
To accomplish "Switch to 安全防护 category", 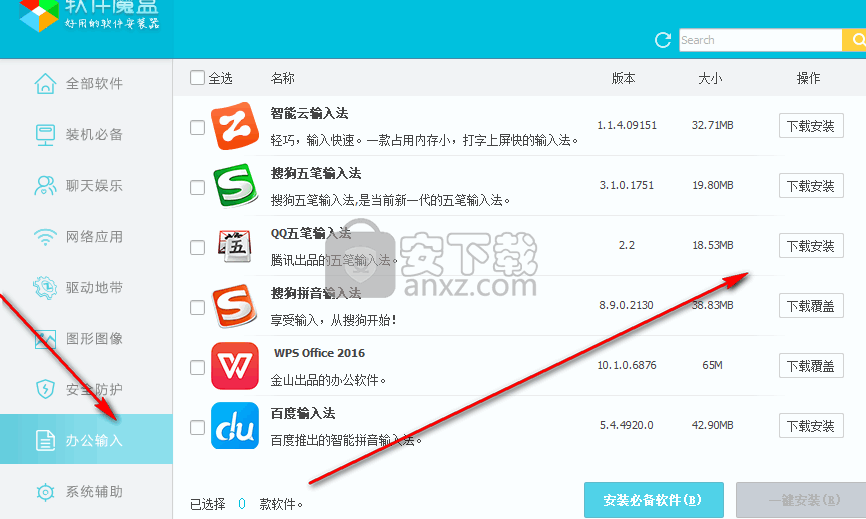I will (86, 389).
